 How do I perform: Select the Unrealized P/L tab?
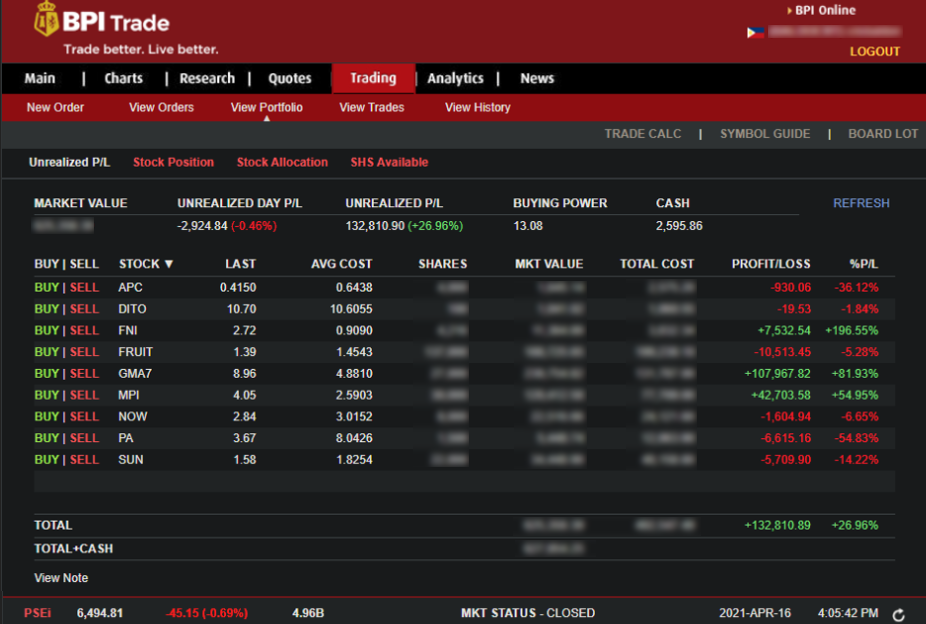click(x=70, y=162)
